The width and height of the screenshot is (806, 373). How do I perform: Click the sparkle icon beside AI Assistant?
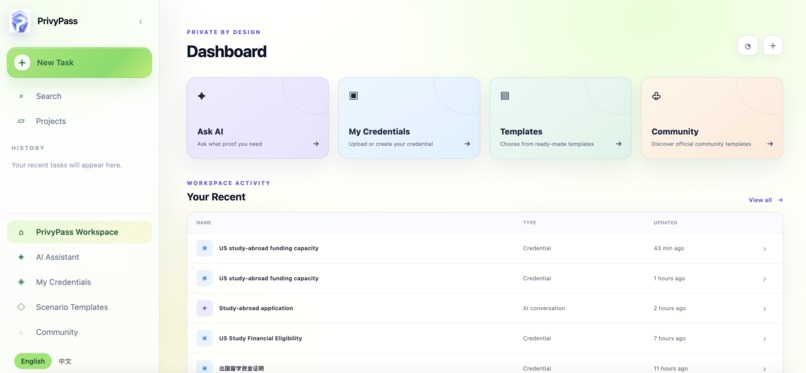click(21, 257)
